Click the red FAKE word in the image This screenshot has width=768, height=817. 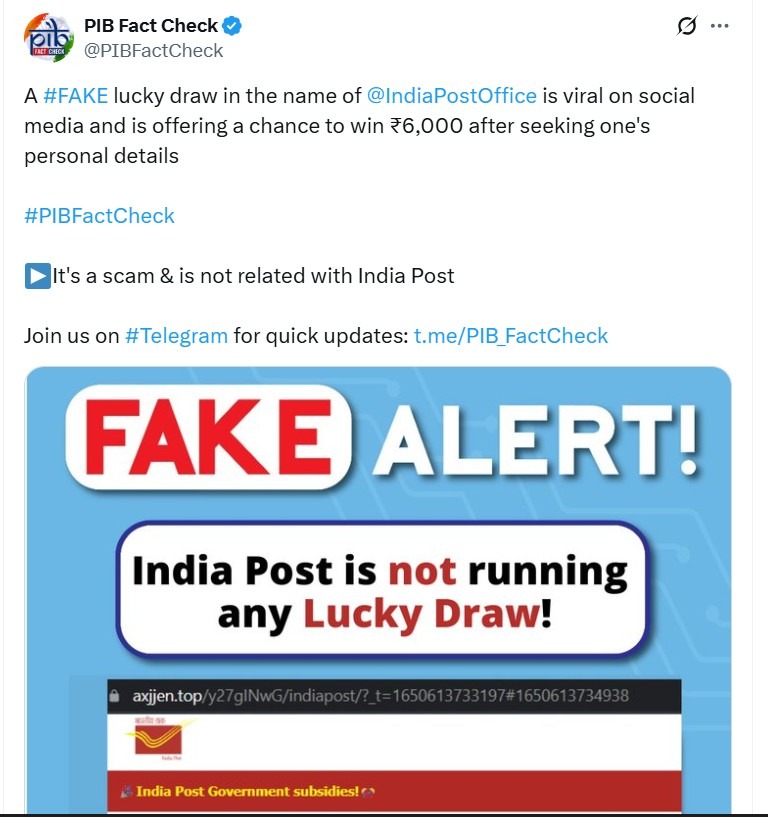(x=209, y=437)
